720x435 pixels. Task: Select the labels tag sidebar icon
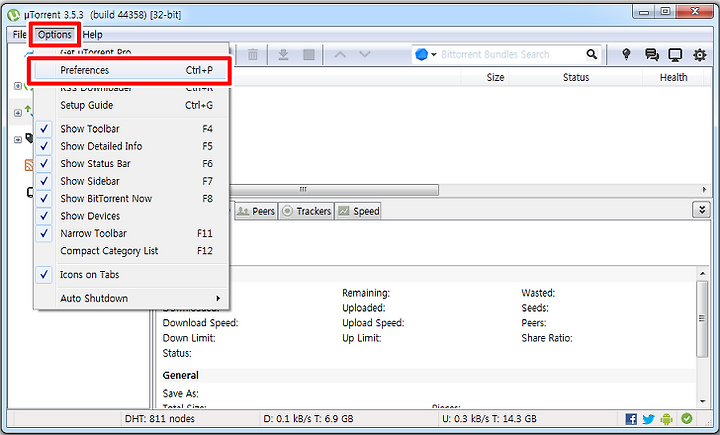(29, 138)
